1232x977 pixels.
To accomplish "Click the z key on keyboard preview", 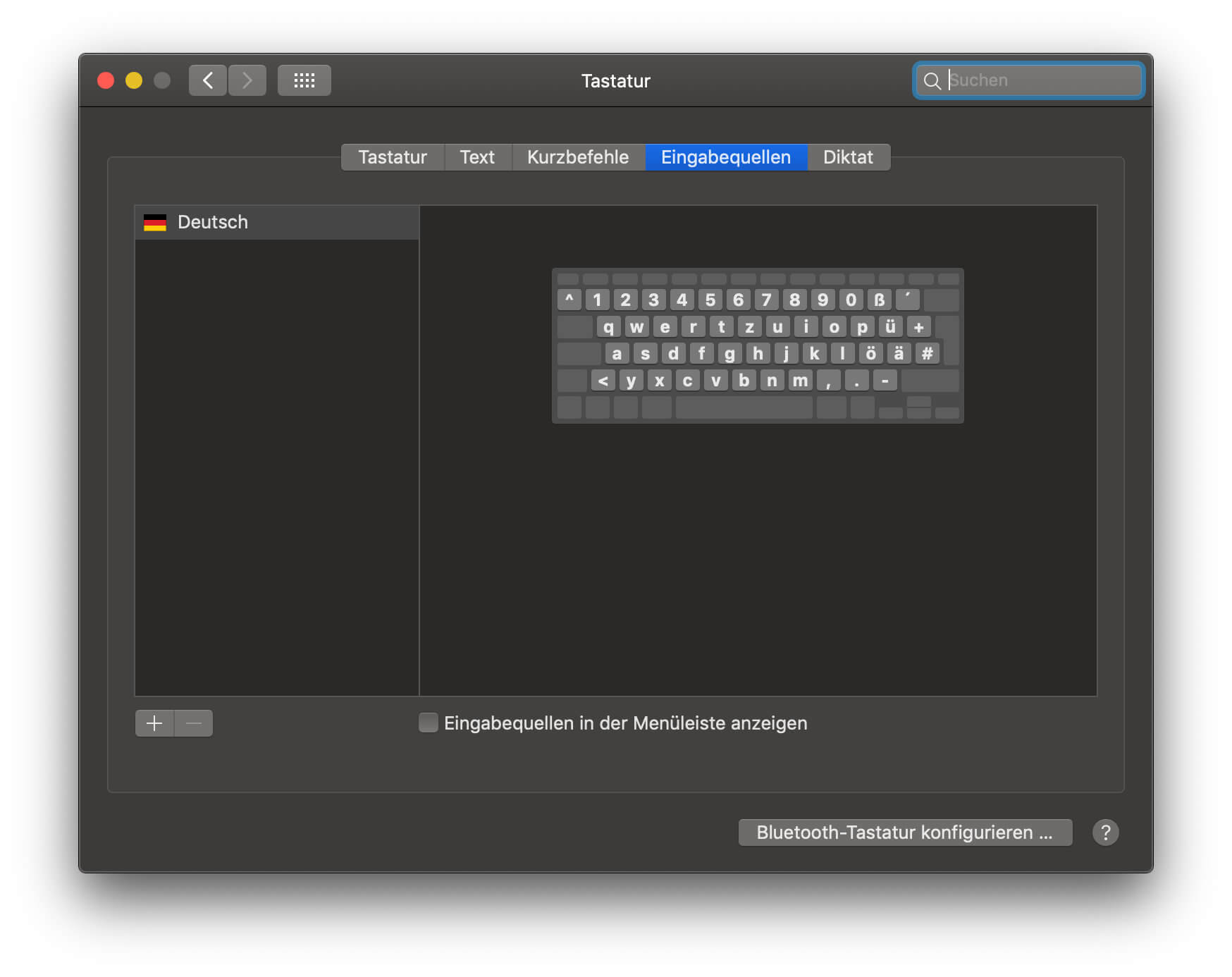I will click(x=749, y=327).
